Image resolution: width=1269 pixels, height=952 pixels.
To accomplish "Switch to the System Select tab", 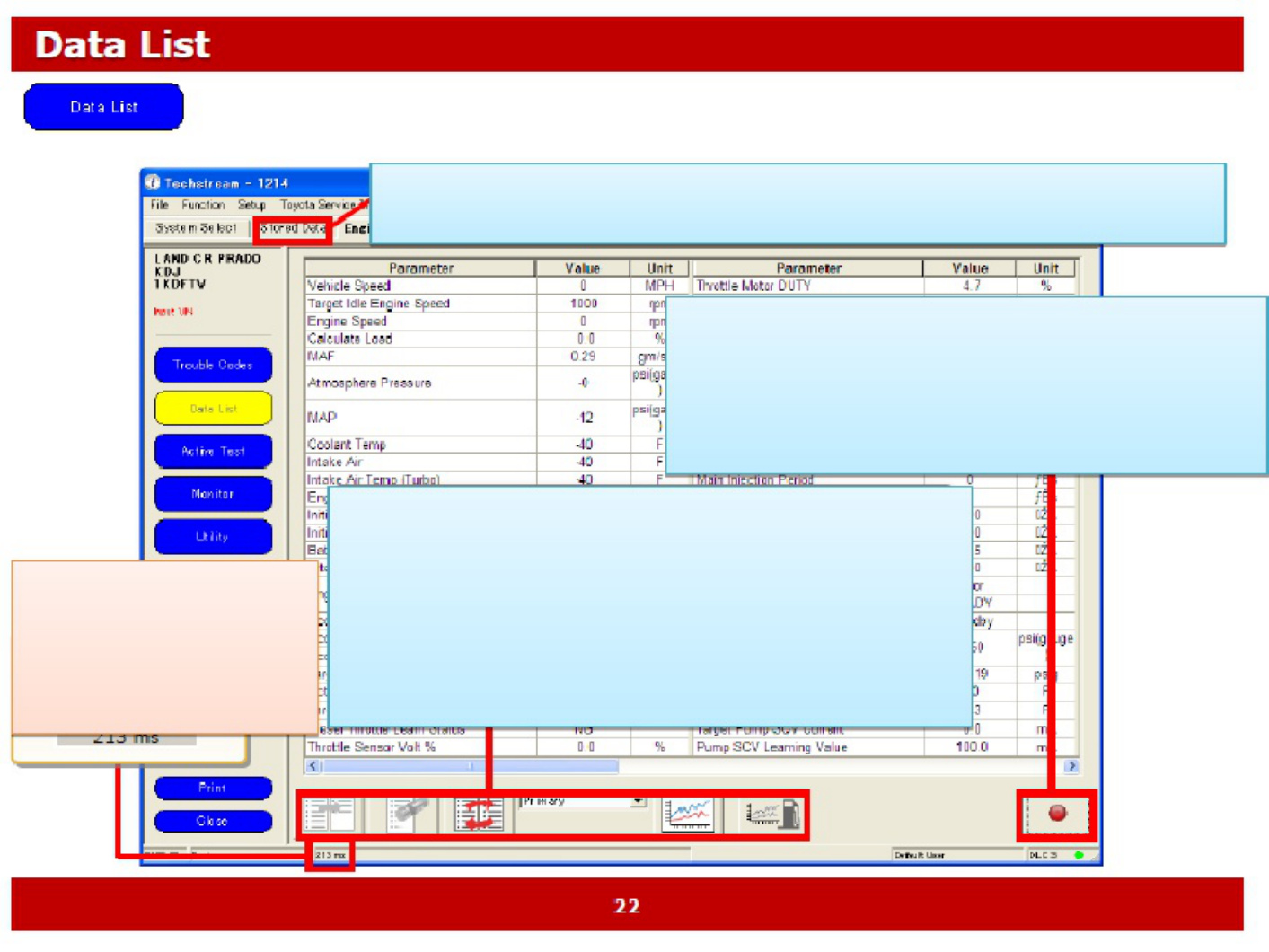I will click(196, 228).
